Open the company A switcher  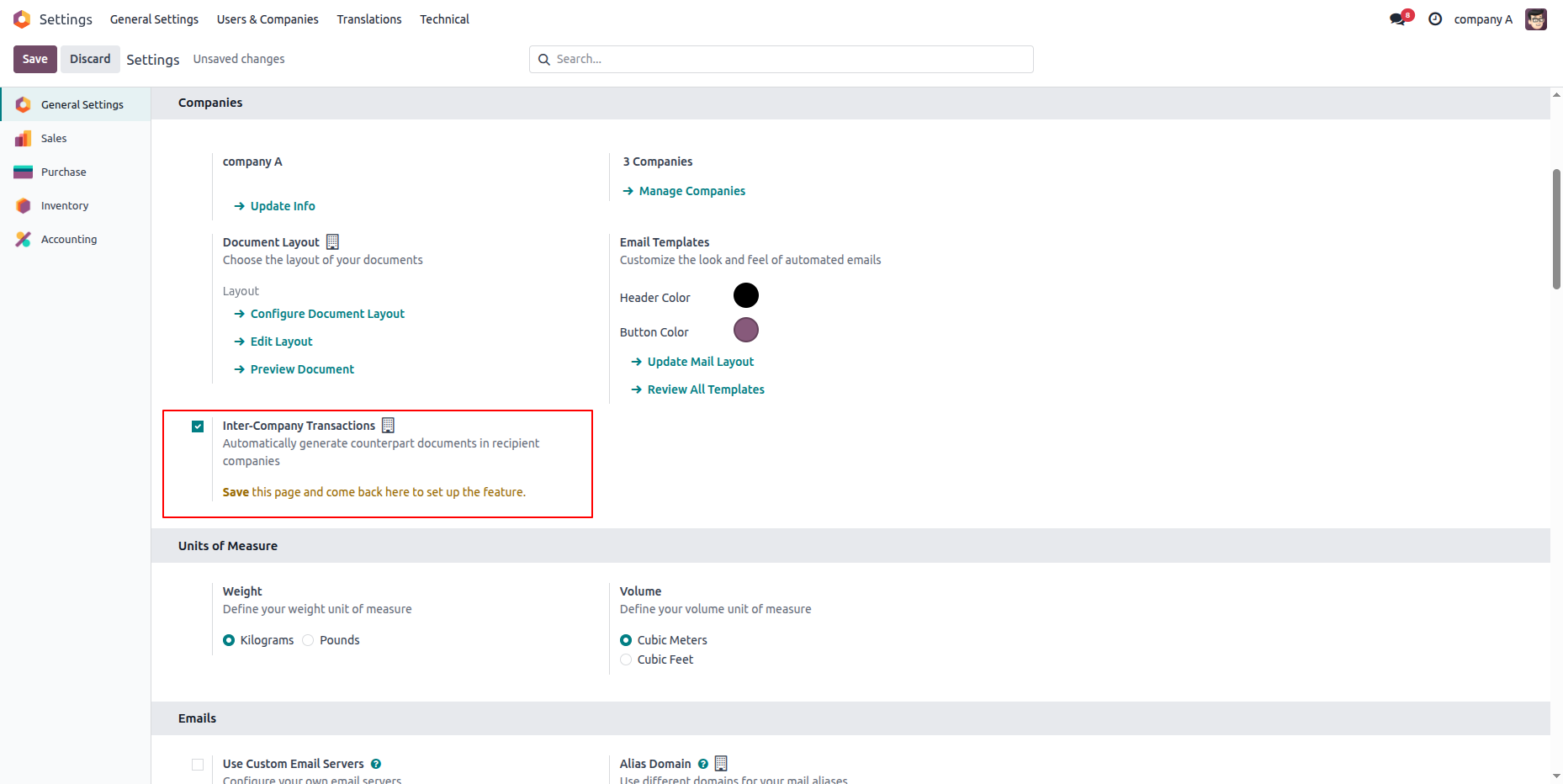[x=1483, y=19]
